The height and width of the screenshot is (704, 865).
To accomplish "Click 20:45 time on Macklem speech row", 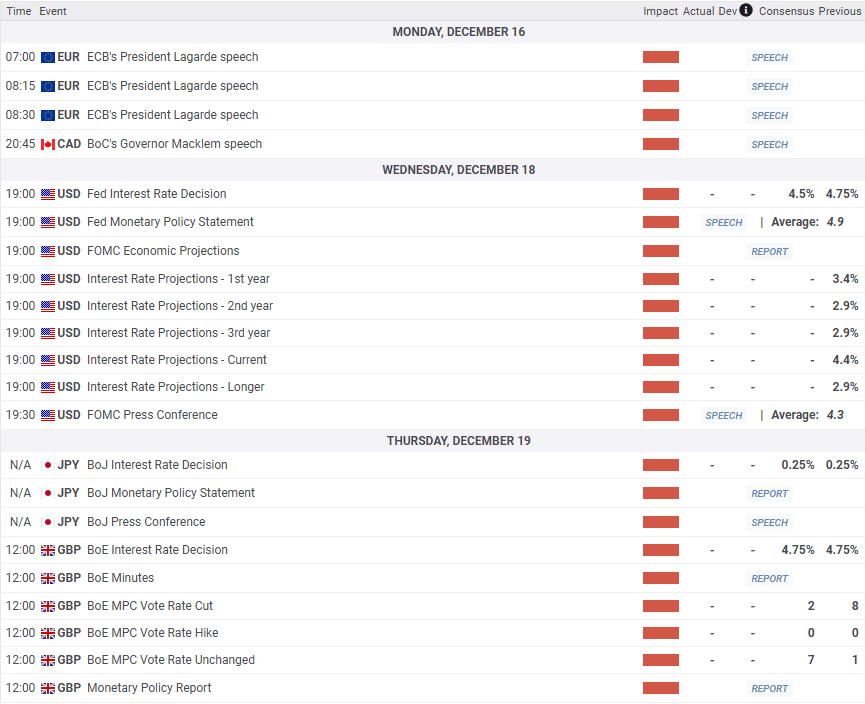I will point(20,145).
